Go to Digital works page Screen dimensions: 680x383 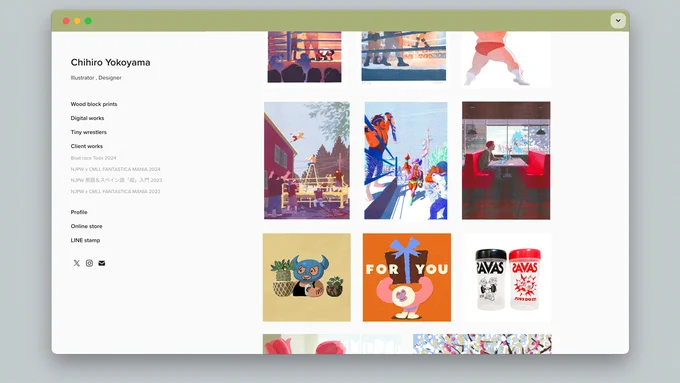click(87, 118)
